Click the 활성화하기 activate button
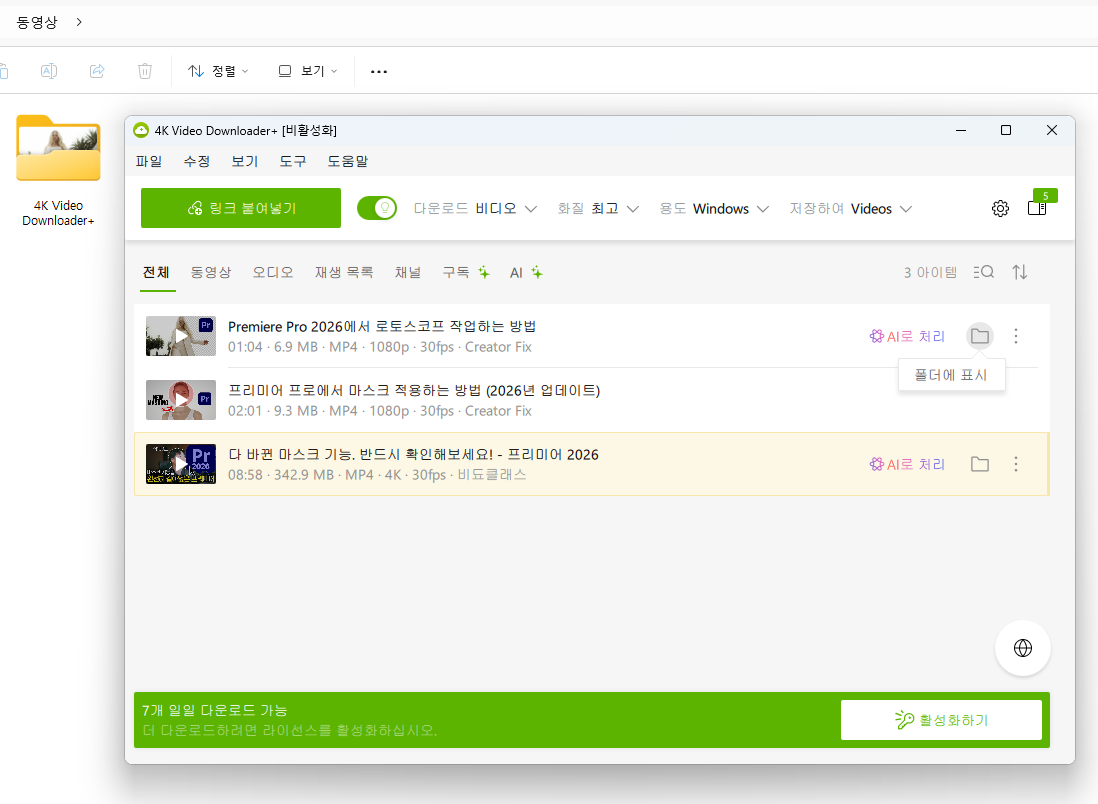 pyautogui.click(x=941, y=720)
